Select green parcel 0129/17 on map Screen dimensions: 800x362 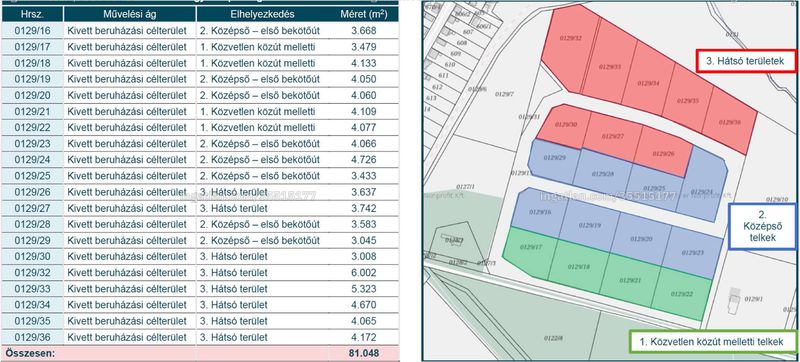530,251
